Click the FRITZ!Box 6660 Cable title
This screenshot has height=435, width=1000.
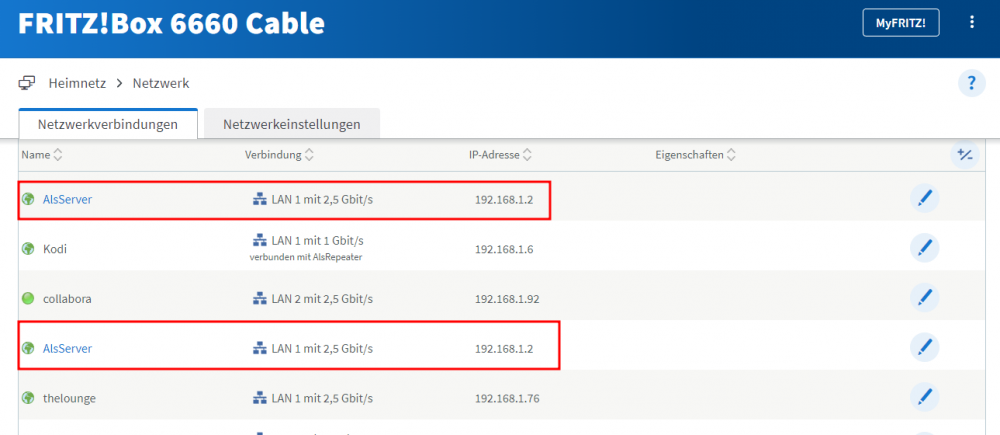pyautogui.click(x=172, y=24)
